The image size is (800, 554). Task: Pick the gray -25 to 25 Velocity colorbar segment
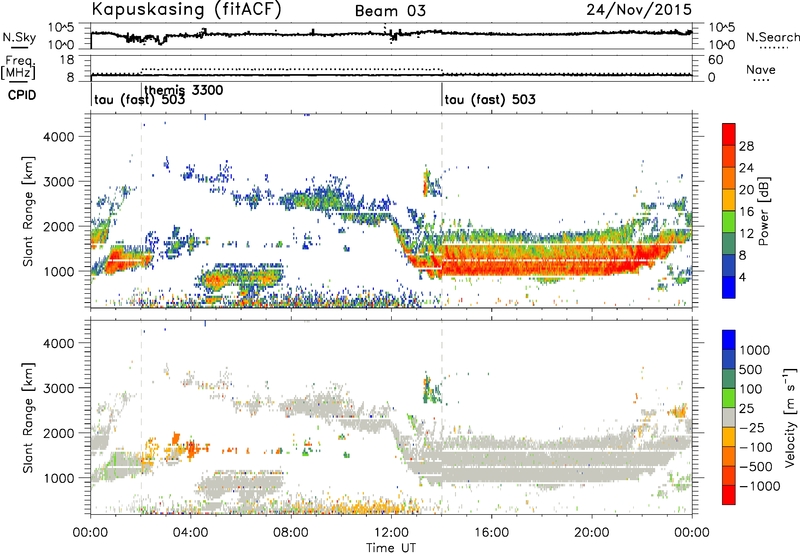click(x=729, y=417)
